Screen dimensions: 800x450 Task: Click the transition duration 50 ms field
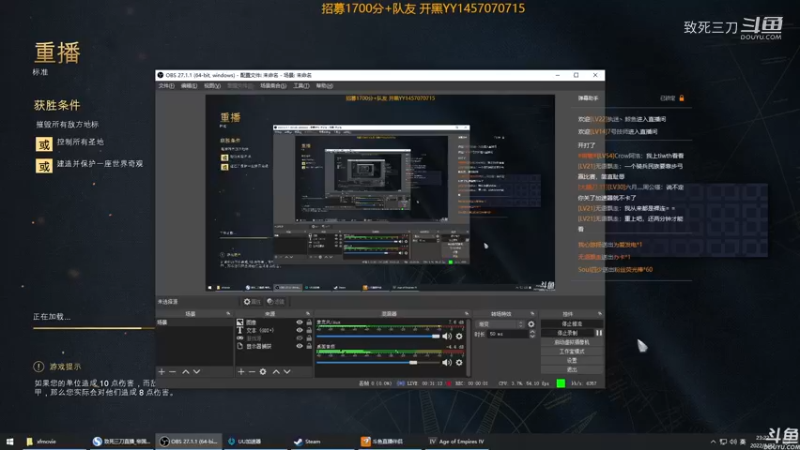508,334
